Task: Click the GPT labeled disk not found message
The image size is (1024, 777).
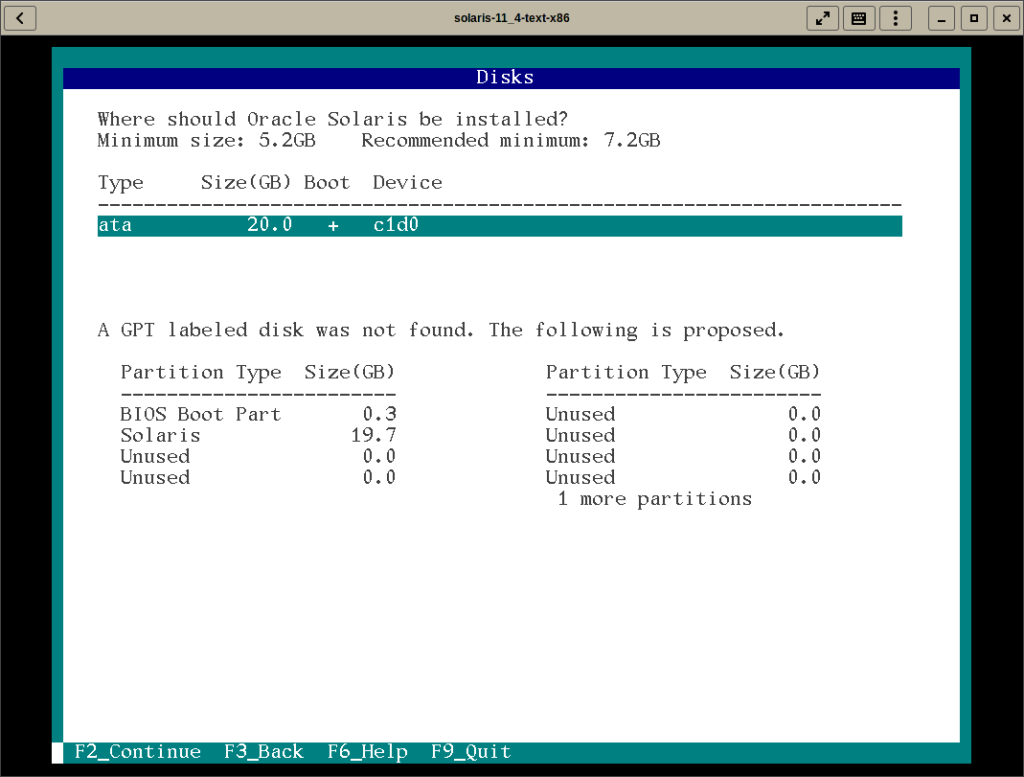Action: click(441, 330)
